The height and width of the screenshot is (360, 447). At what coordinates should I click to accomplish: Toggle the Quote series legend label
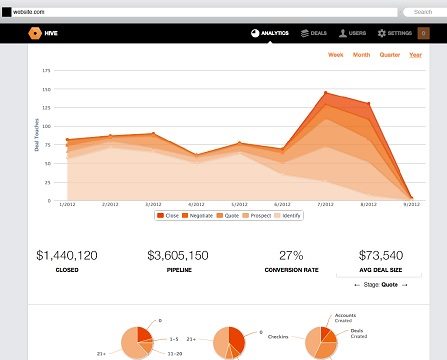click(x=232, y=216)
